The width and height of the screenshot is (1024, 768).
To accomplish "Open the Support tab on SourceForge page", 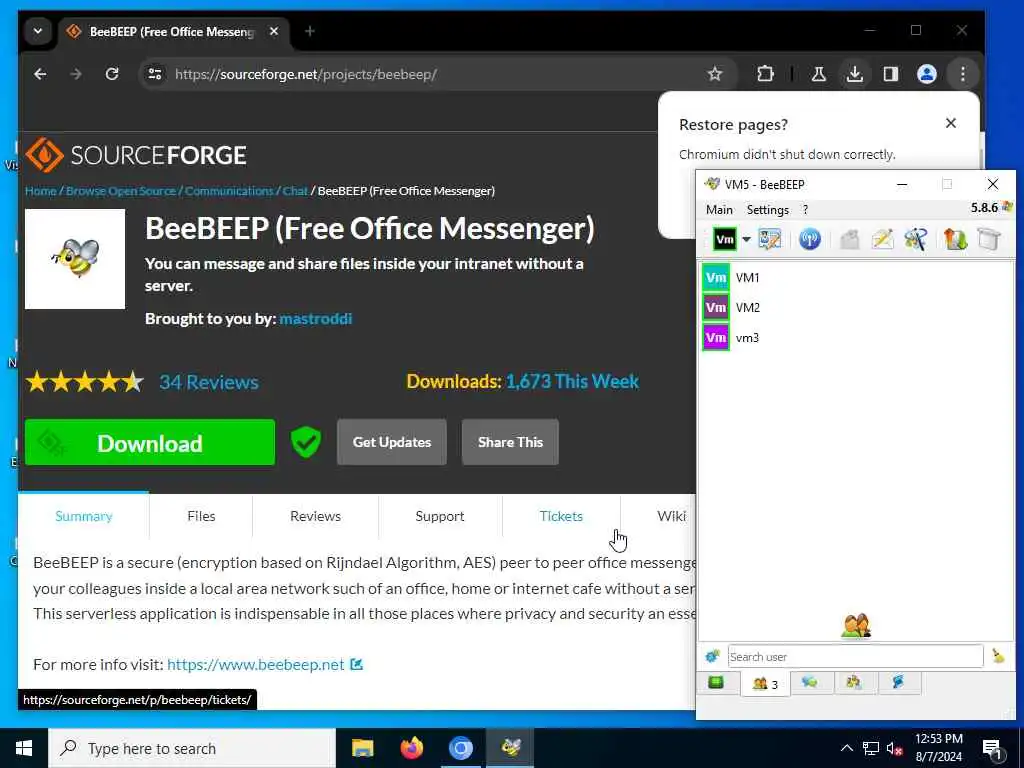I will (x=440, y=516).
